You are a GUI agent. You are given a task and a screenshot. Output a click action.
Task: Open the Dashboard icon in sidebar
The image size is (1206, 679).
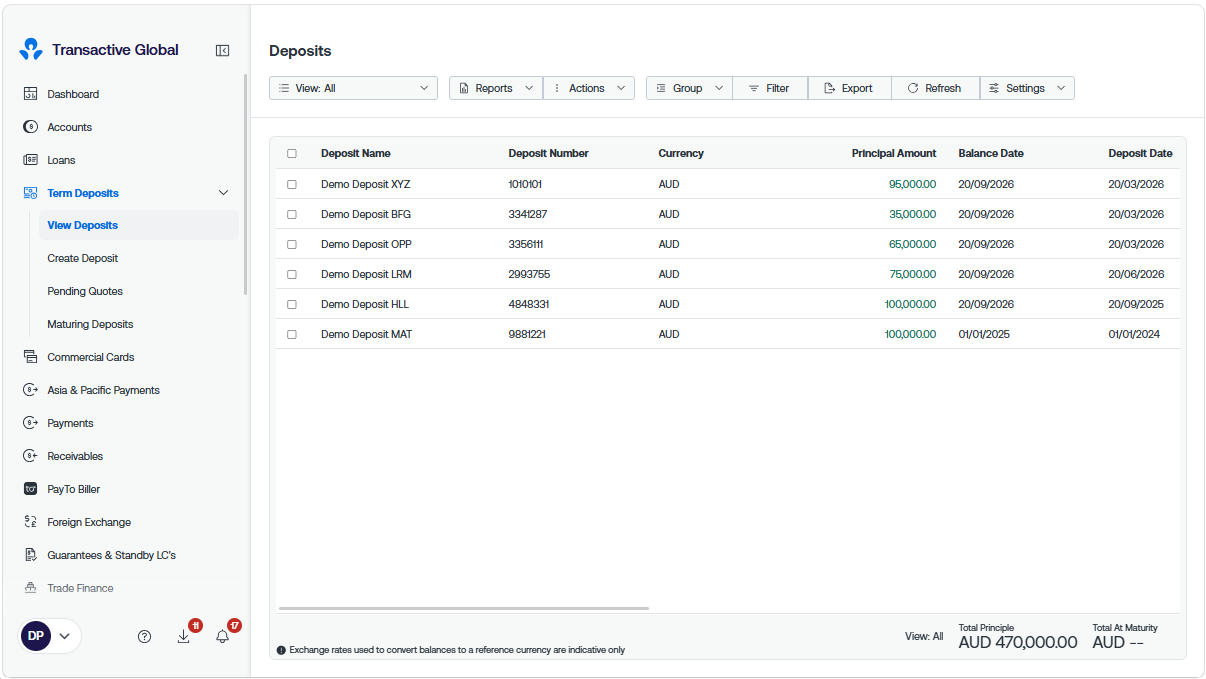point(30,94)
